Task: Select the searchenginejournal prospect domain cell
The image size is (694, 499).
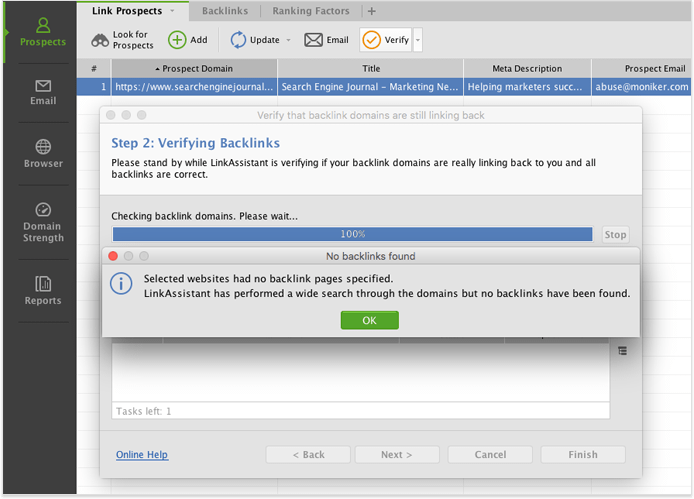Action: 194,87
